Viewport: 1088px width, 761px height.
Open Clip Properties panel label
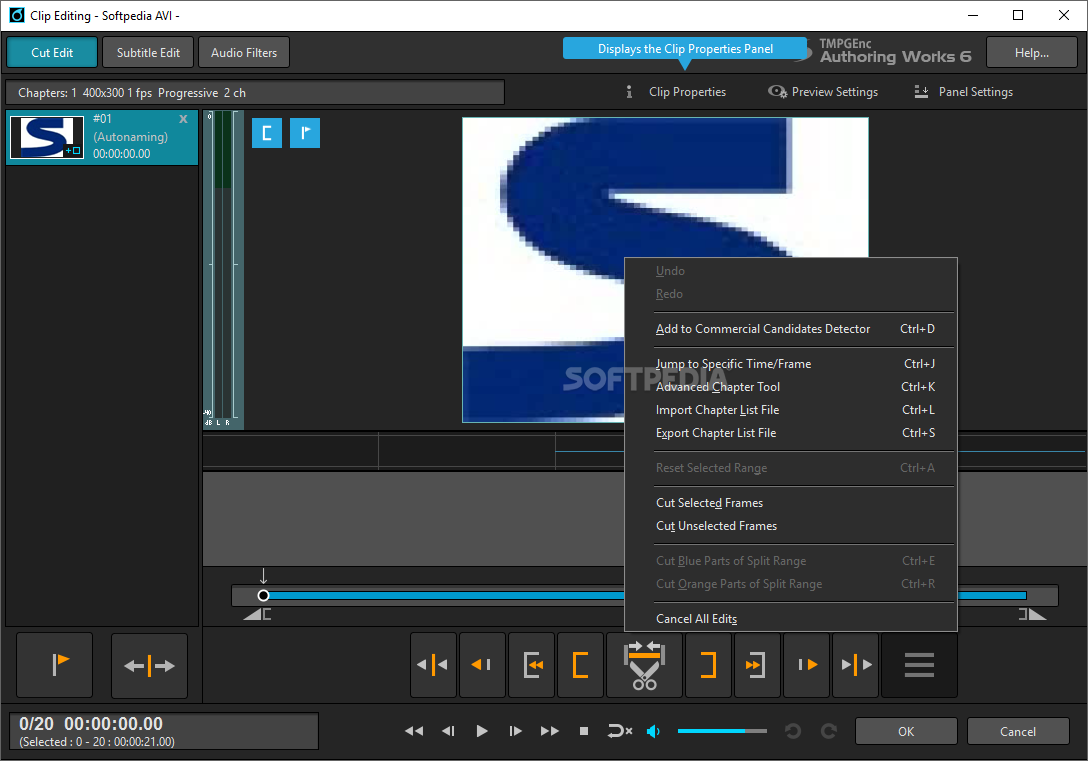click(687, 92)
